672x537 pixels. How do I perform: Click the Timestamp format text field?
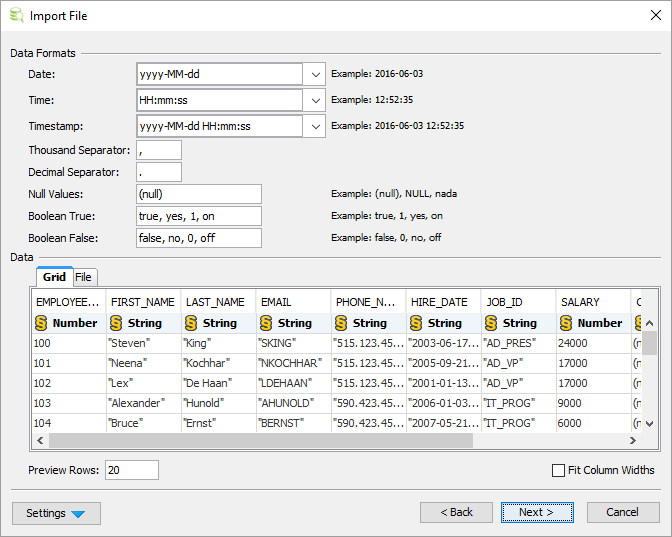pyautogui.click(x=219, y=126)
